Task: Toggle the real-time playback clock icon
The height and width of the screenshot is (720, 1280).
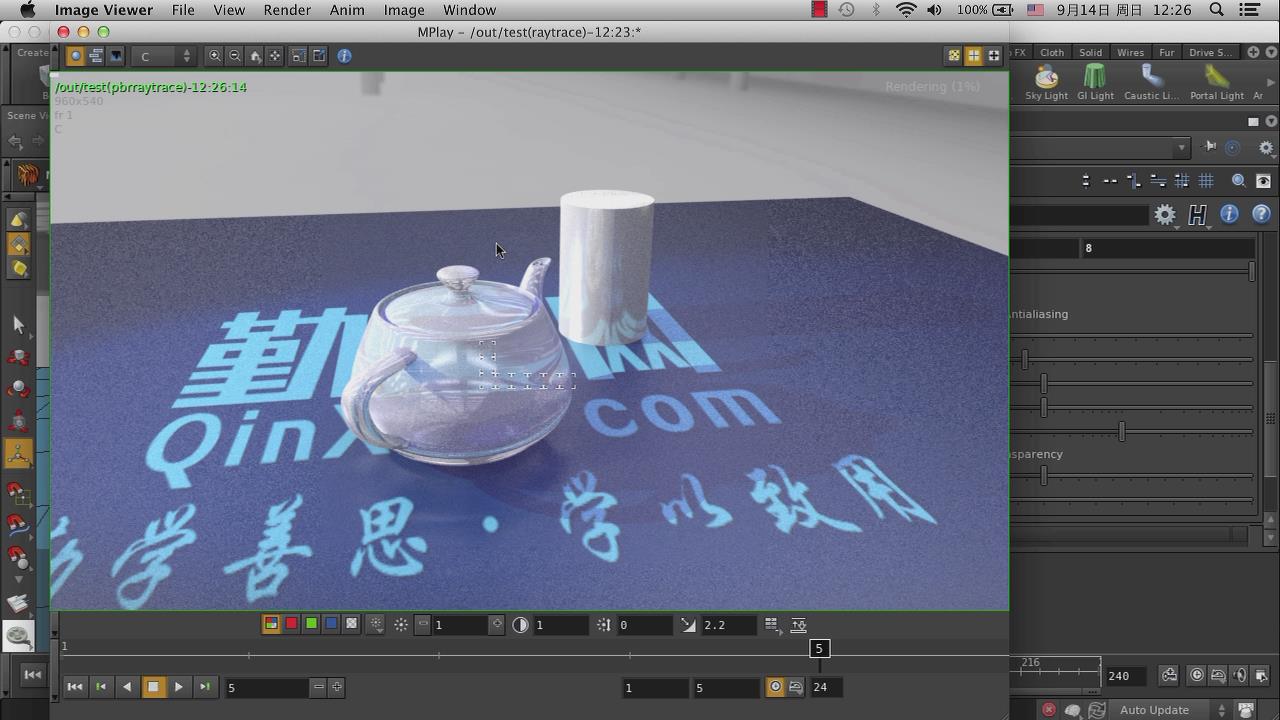Action: [775, 687]
